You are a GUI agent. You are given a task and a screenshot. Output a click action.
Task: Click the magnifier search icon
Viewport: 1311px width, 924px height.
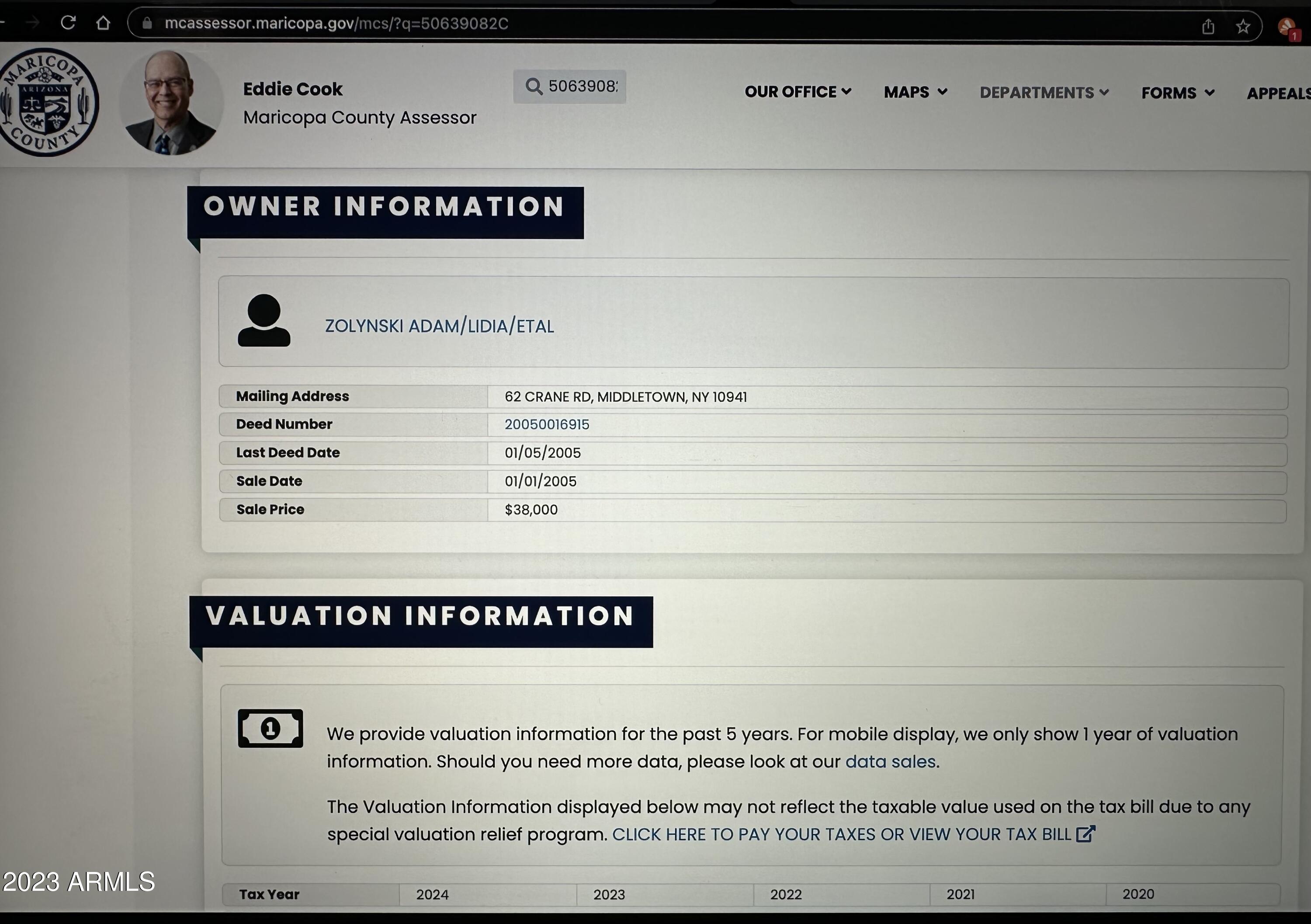pos(534,86)
